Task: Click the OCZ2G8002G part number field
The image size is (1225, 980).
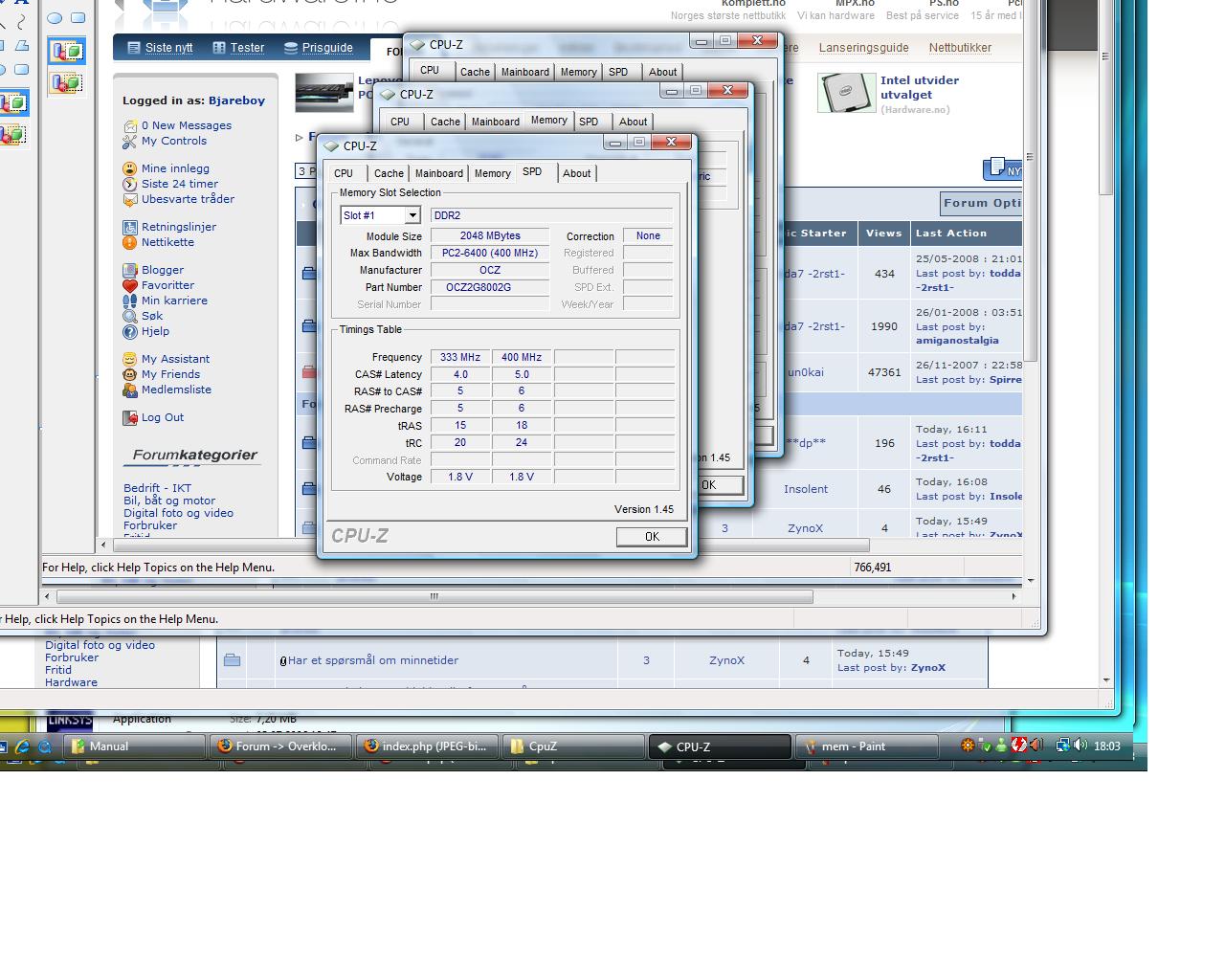Action: pyautogui.click(x=490, y=287)
